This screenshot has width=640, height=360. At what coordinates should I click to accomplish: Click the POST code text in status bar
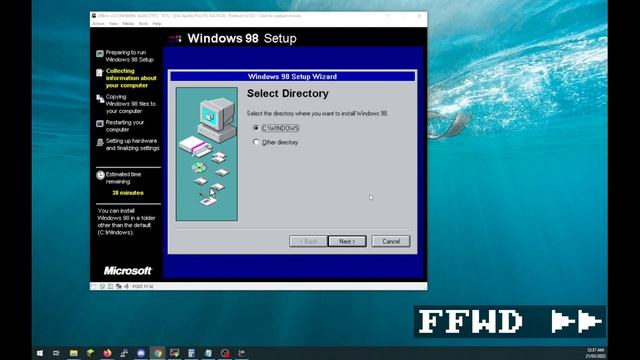[x=143, y=287]
